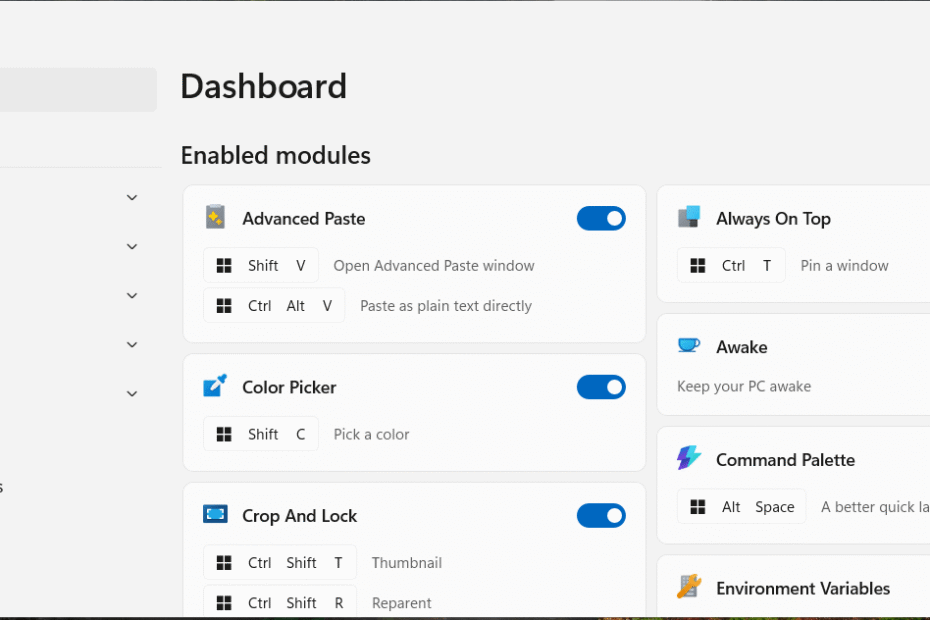Expand the last sidebar chevron
This screenshot has width=930, height=620.
tap(132, 394)
